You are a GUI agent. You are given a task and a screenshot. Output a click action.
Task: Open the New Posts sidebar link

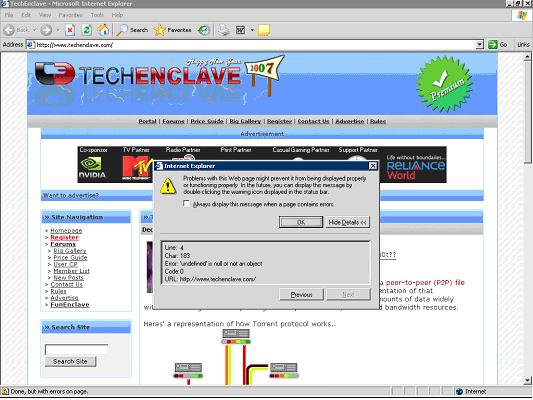point(68,278)
